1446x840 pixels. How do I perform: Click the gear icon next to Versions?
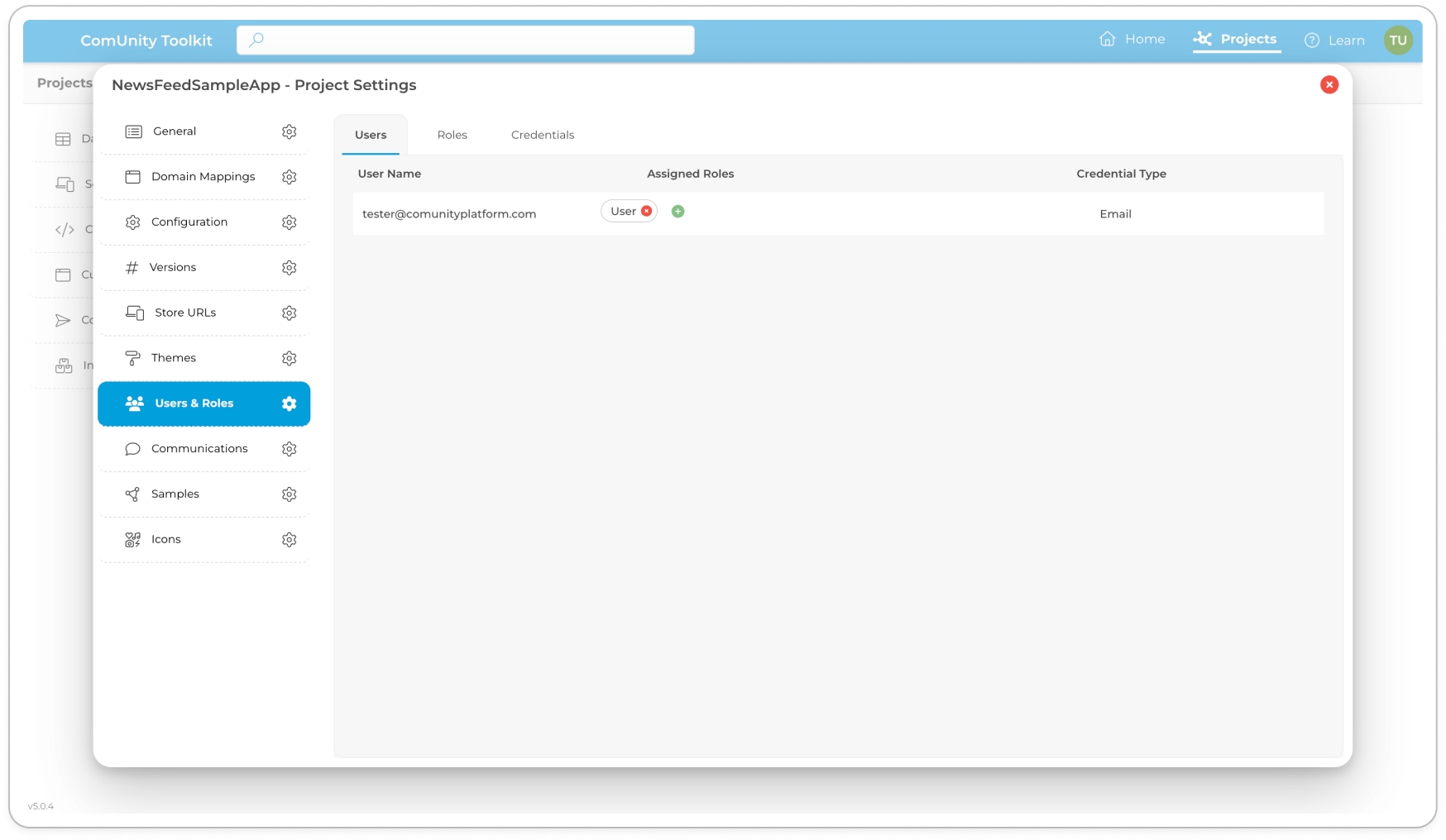pos(289,268)
